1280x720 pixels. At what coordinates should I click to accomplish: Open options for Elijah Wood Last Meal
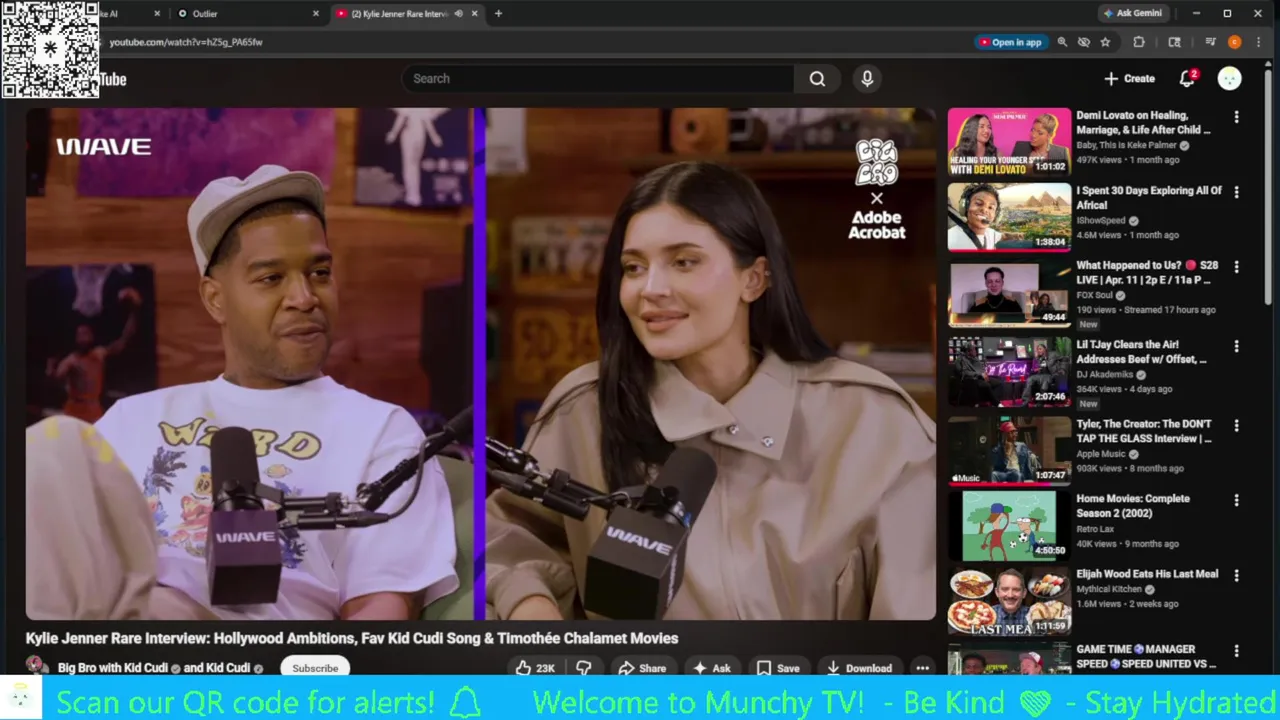click(1236, 576)
